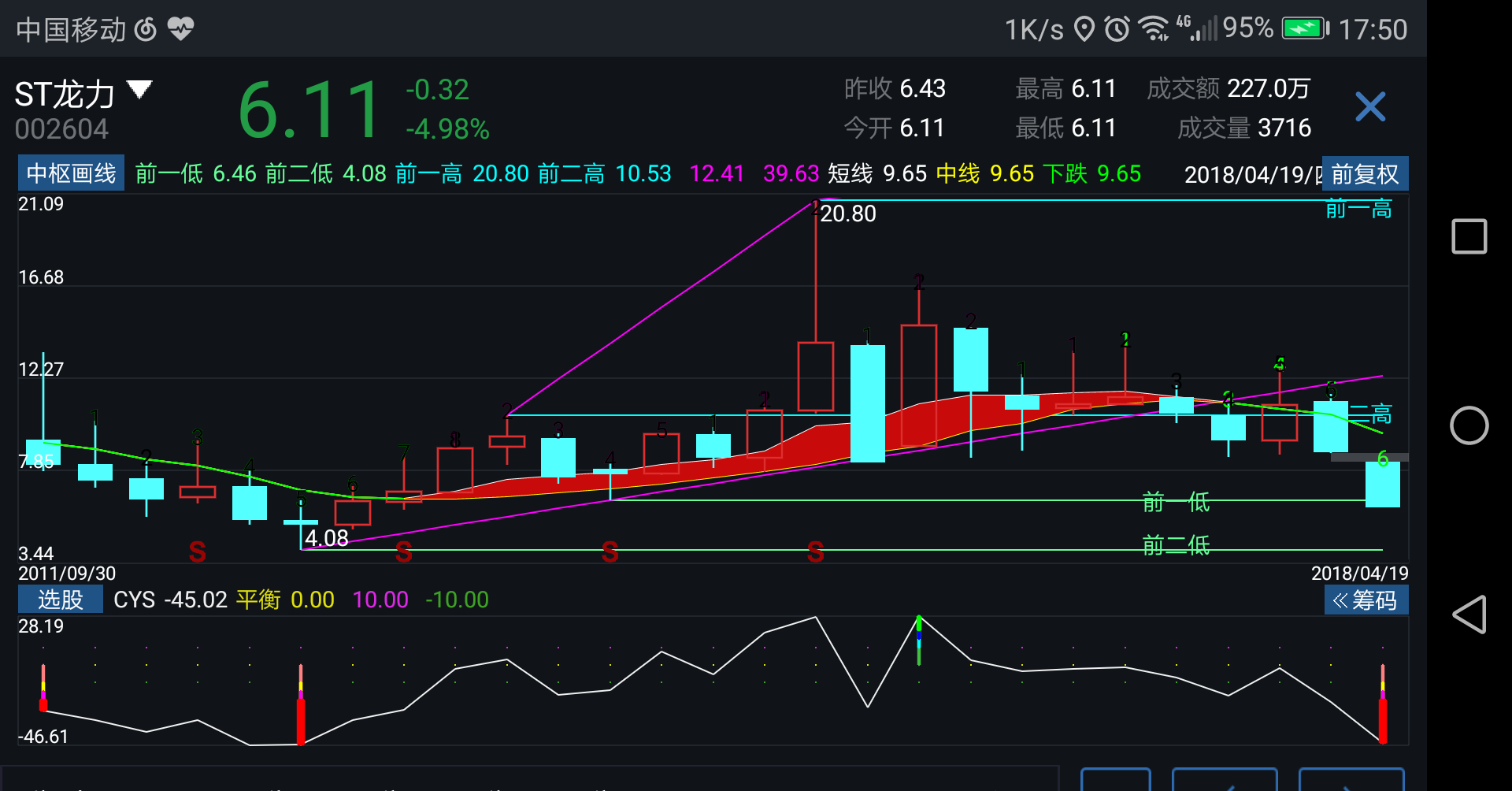Tap the 成交量 3716 volume value
Screen dimensions: 1512x791
[x=1244, y=128]
